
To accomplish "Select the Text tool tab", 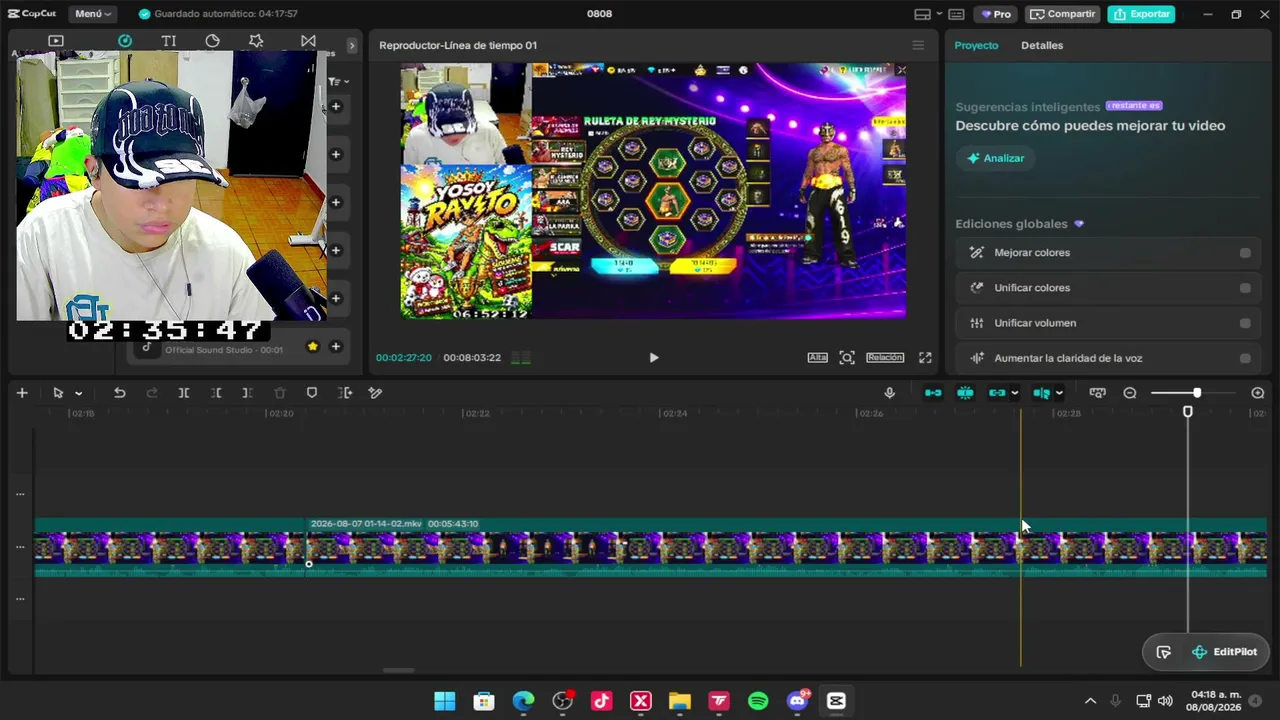I will coord(169,41).
